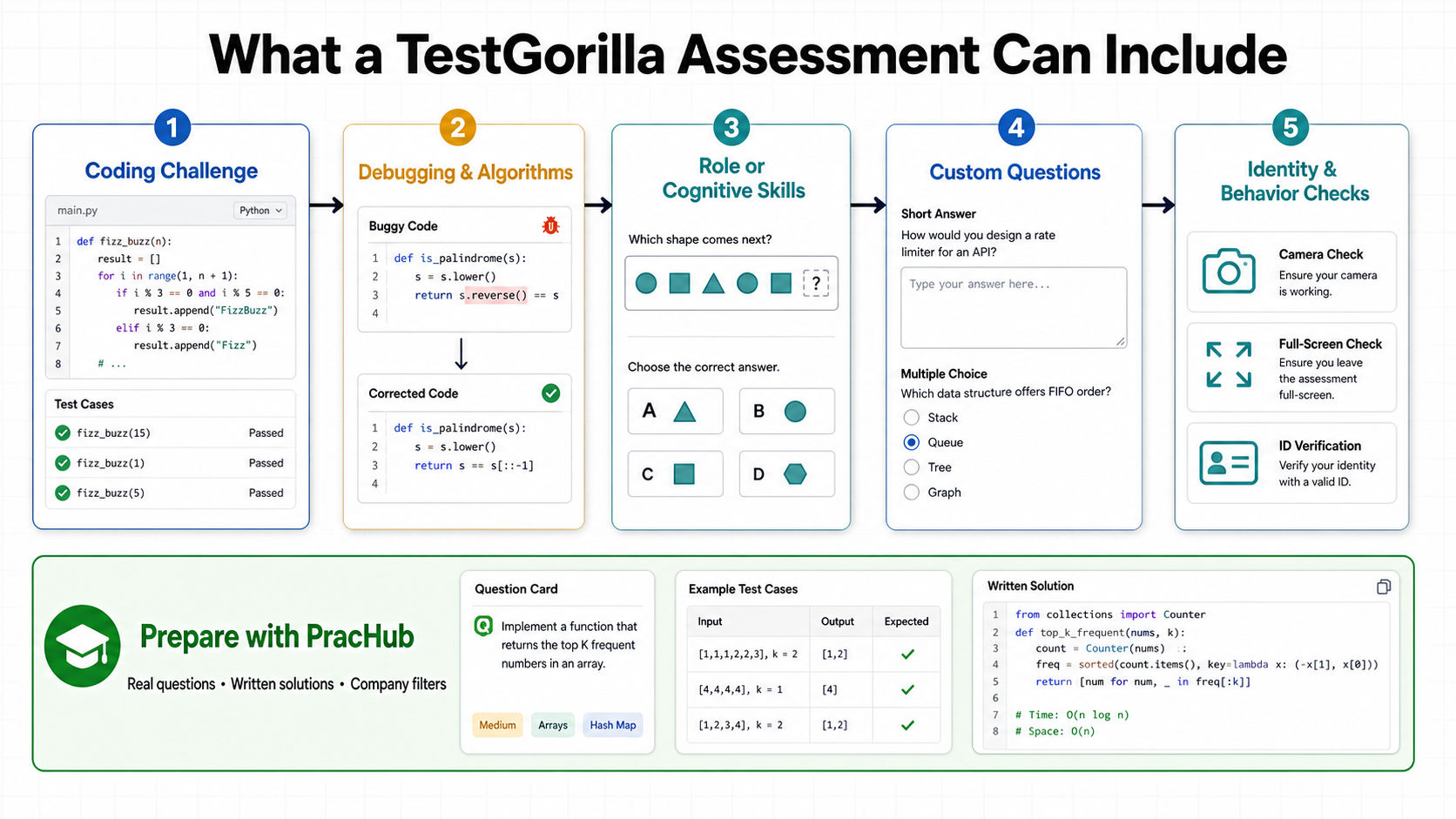Viewport: 1456px width, 819px height.
Task: Click the Camera Check camera icon
Action: (x=1229, y=272)
